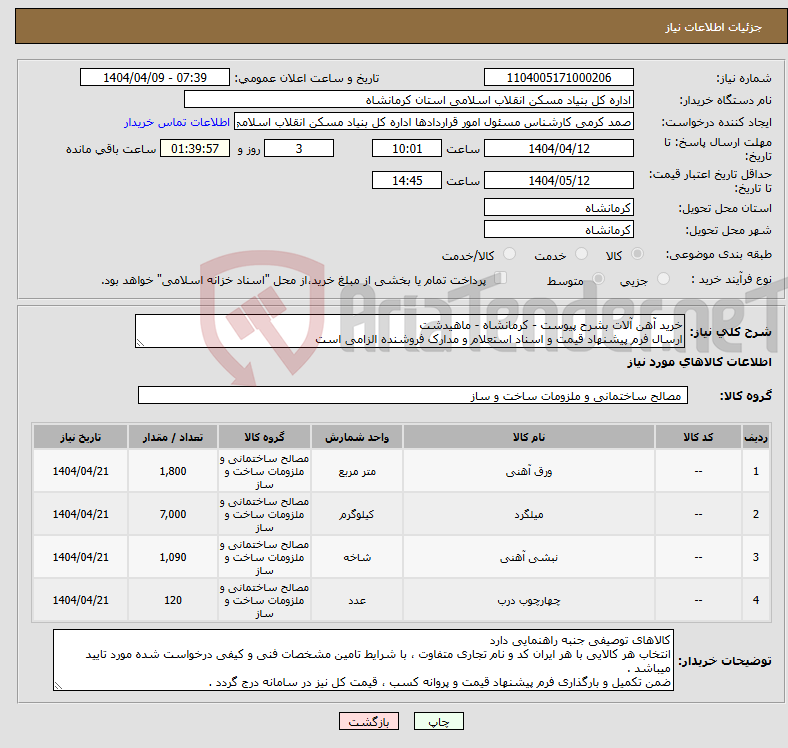This screenshot has height=748, width=788.
Task: Click the quantity 7,000 cell
Action: [173, 514]
